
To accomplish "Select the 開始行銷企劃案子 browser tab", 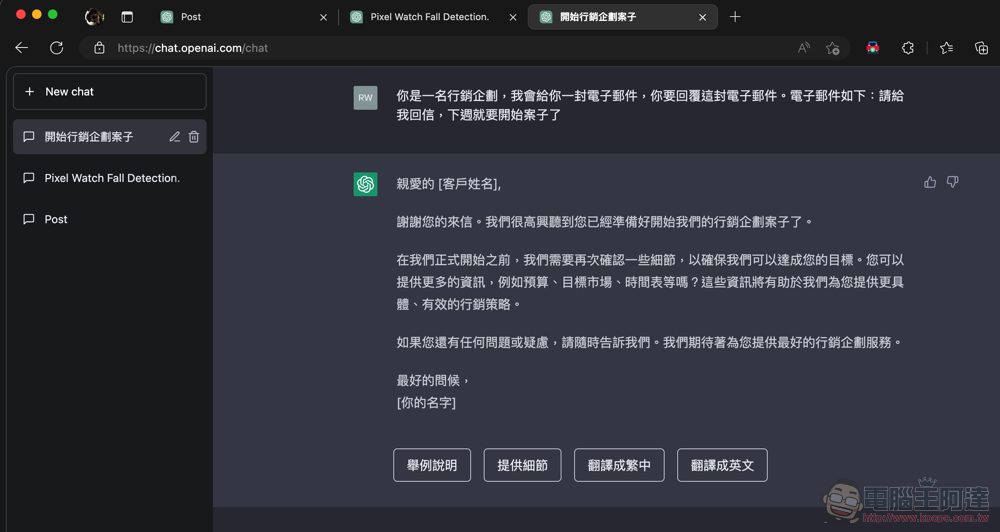I will pos(622,17).
